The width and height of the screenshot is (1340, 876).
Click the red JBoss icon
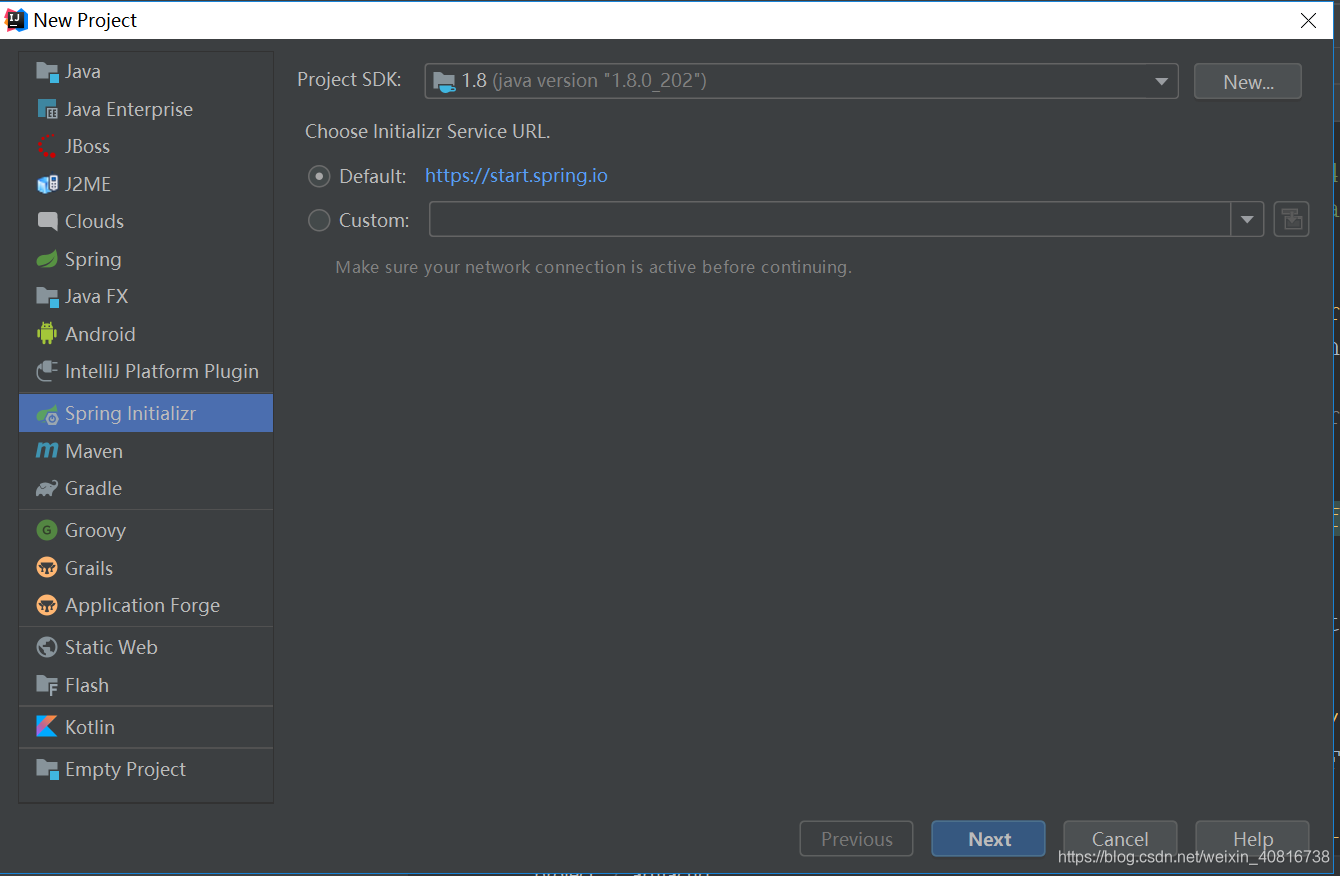(x=47, y=146)
